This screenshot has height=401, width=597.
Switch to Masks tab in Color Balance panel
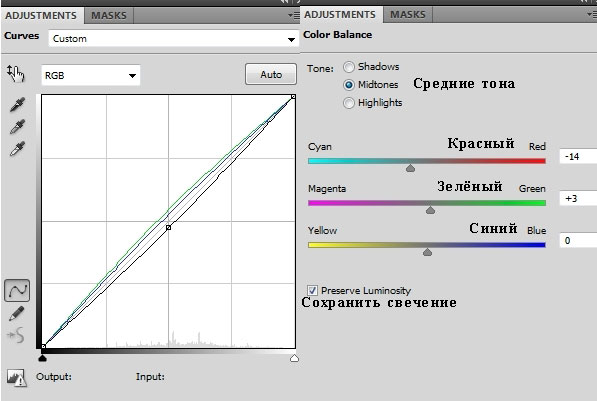pyautogui.click(x=408, y=14)
